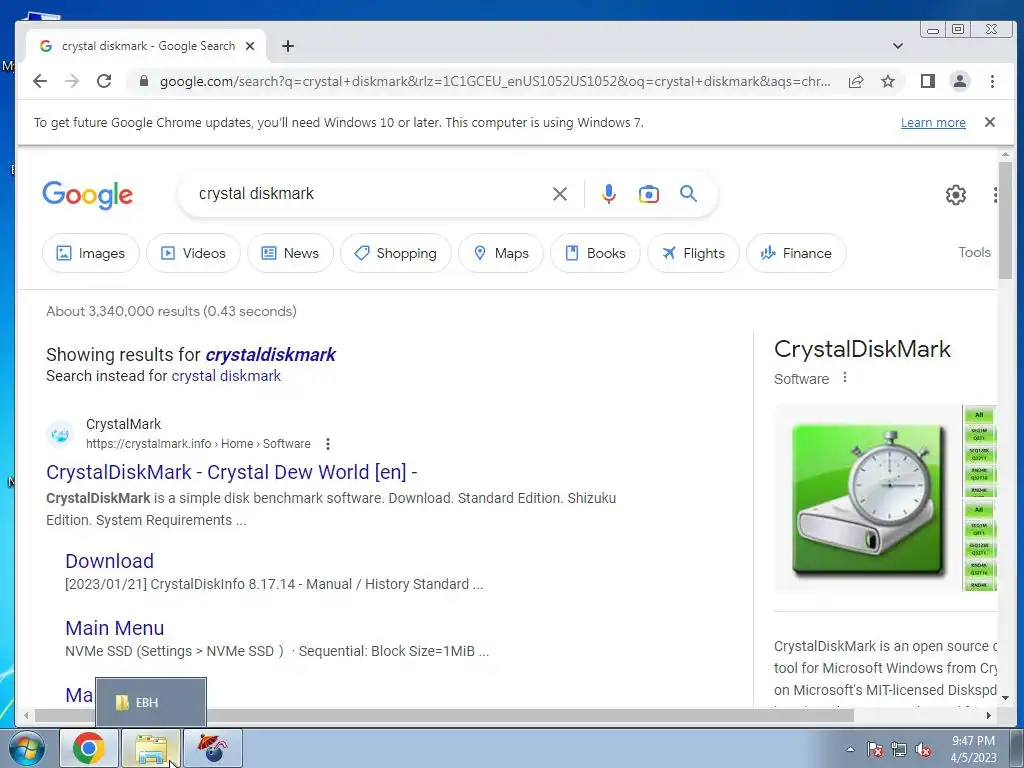Image resolution: width=1024 pixels, height=768 pixels.
Task: Filter results by Maps
Action: point(501,253)
